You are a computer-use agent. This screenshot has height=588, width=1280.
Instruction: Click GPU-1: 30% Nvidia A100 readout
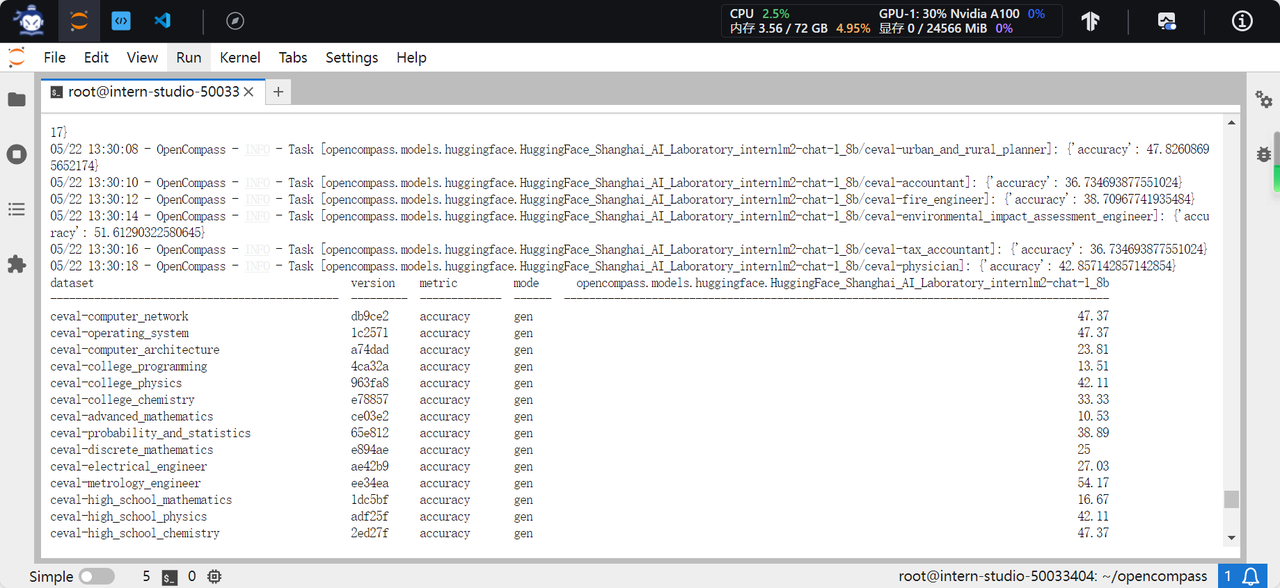pos(962,13)
